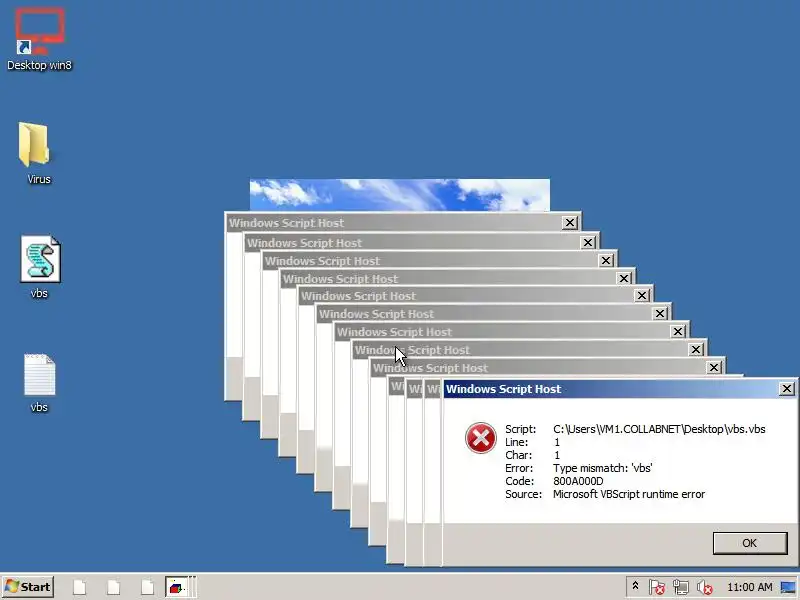
Task: Click the "Code:" label in the dialog
Action: pos(519,481)
